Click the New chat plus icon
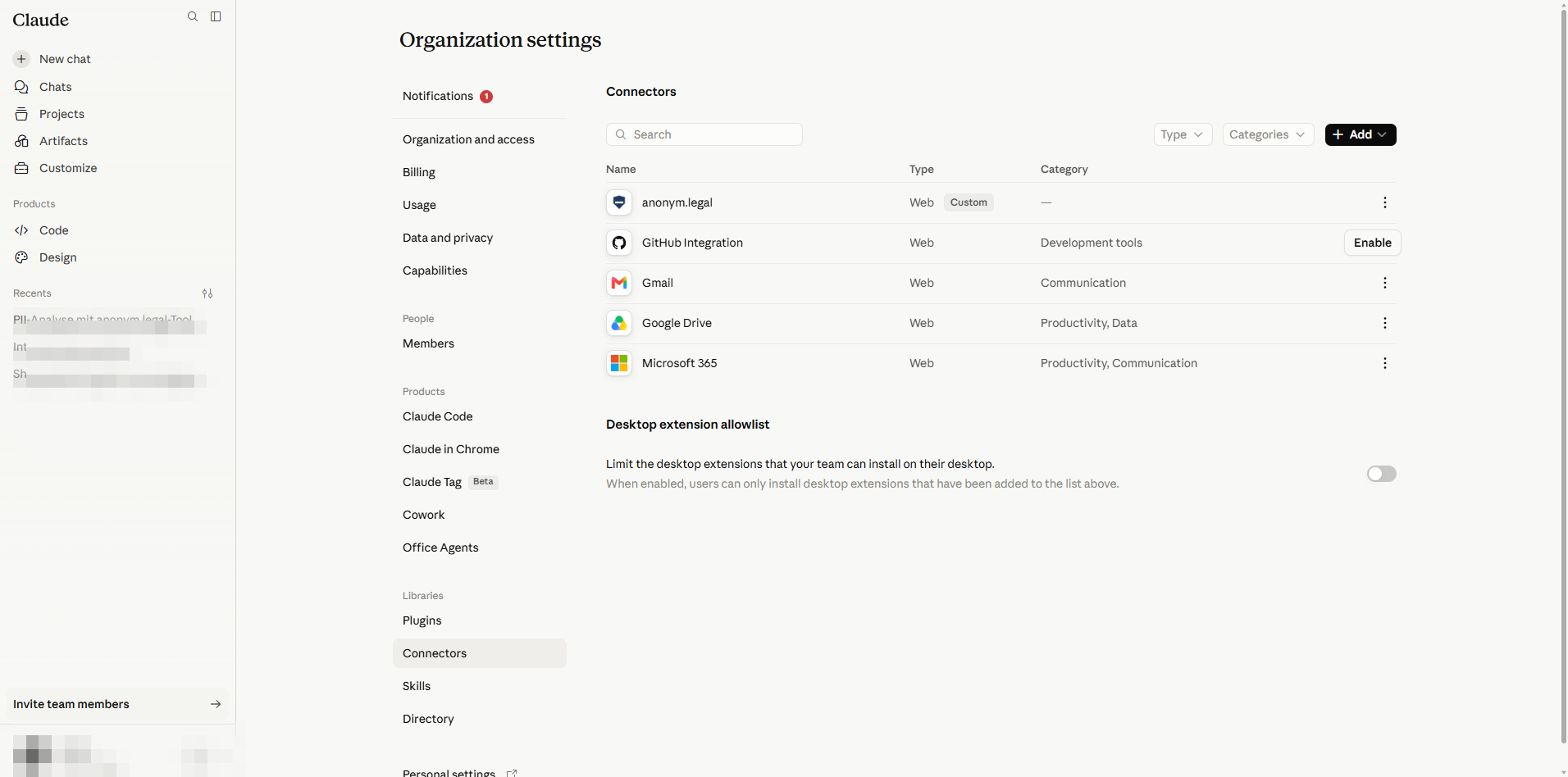The image size is (1568, 777). point(21,59)
